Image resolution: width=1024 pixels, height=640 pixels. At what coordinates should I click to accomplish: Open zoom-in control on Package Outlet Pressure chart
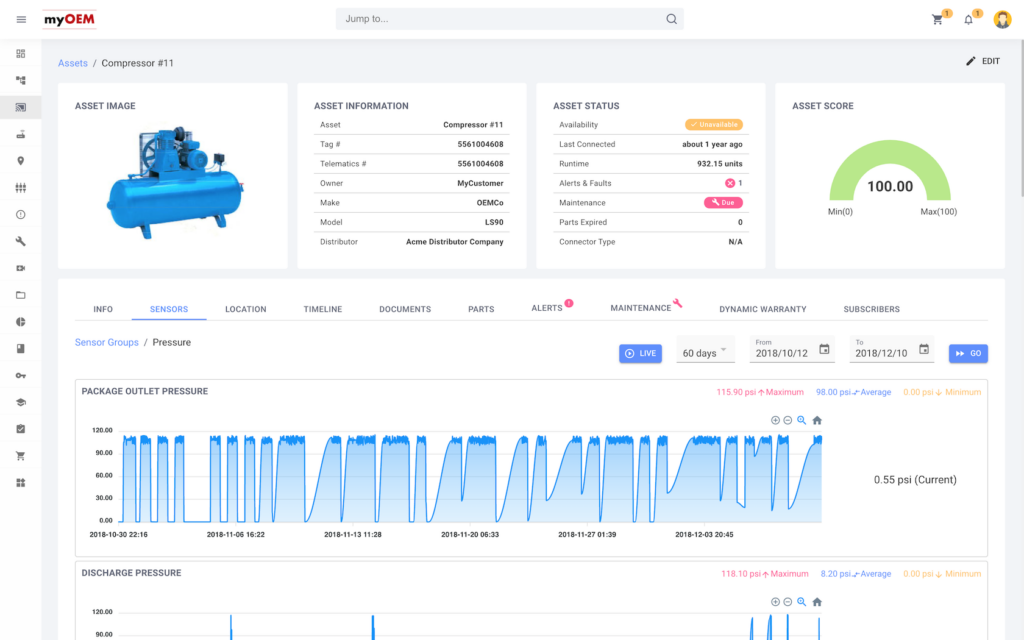click(775, 420)
